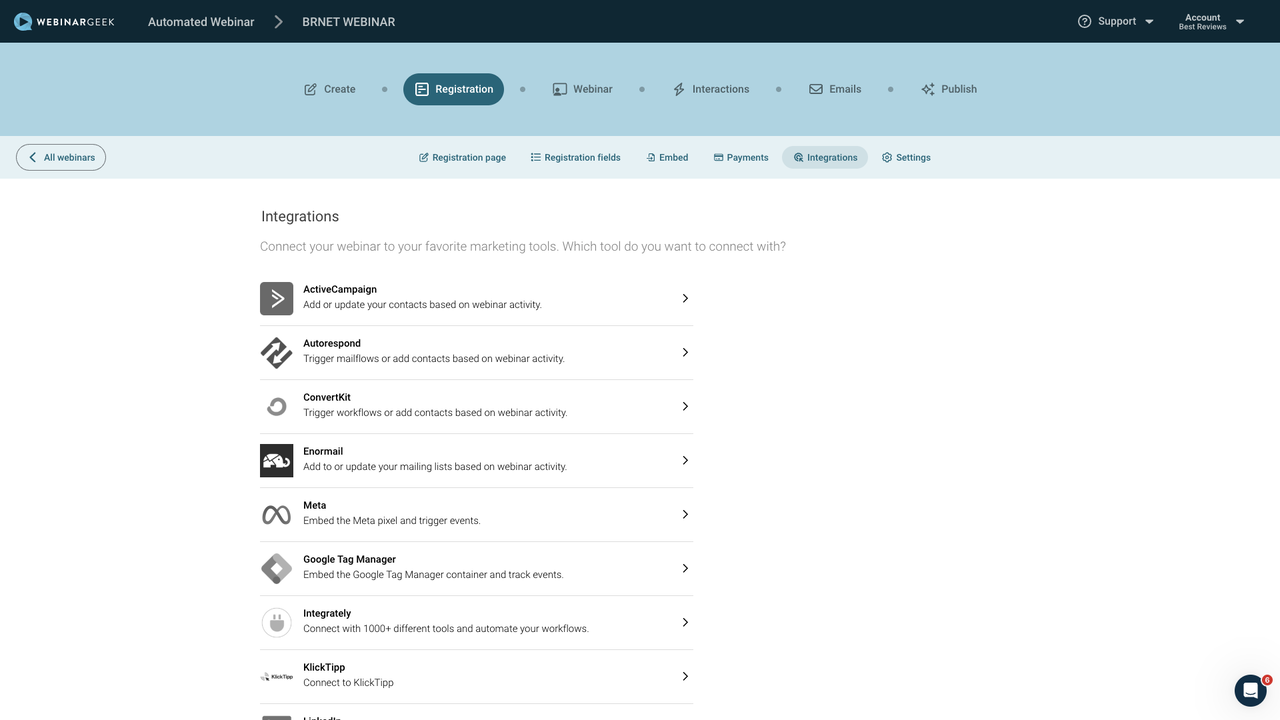Expand the Support dropdown
The height and width of the screenshot is (720, 1280).
[x=1148, y=21]
